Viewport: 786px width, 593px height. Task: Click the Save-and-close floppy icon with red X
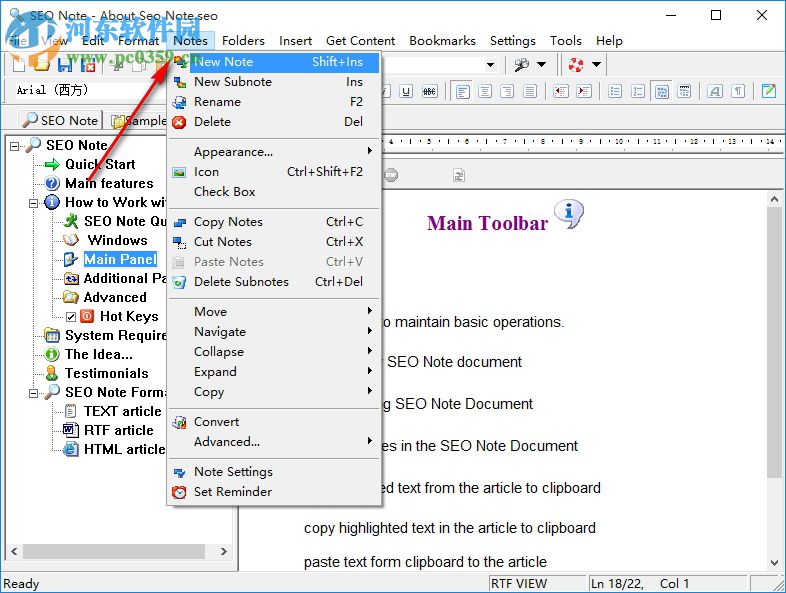[88, 65]
